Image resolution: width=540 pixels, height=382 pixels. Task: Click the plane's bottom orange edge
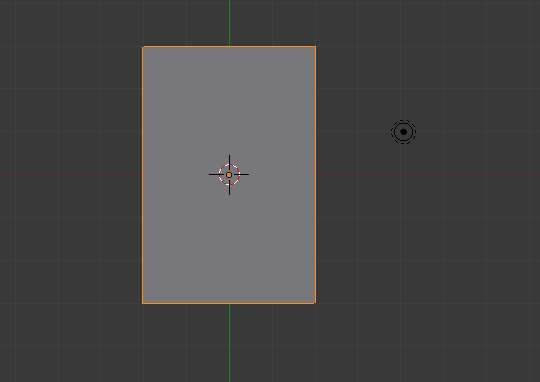[x=229, y=303]
